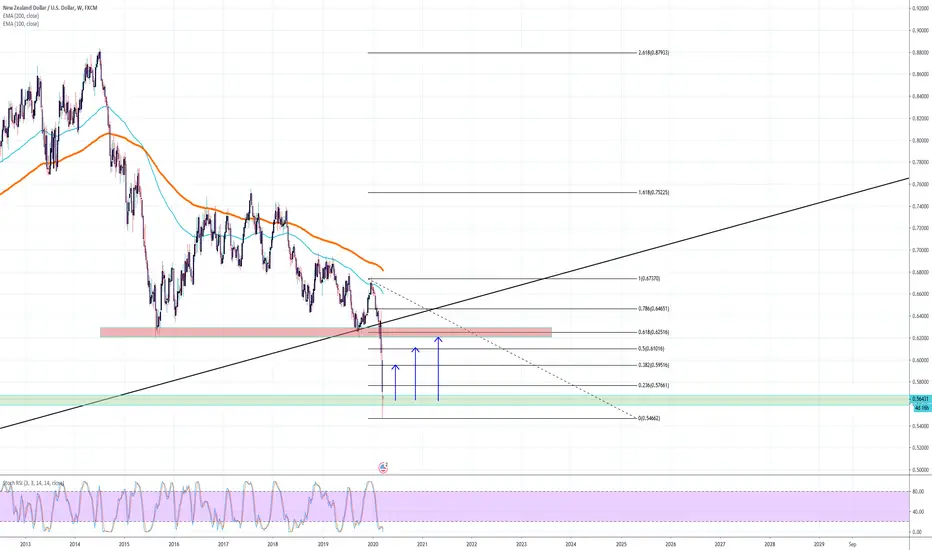This screenshot has height=550, width=932.
Task: Click the 2021 label on the time axis
Action: 422,544
